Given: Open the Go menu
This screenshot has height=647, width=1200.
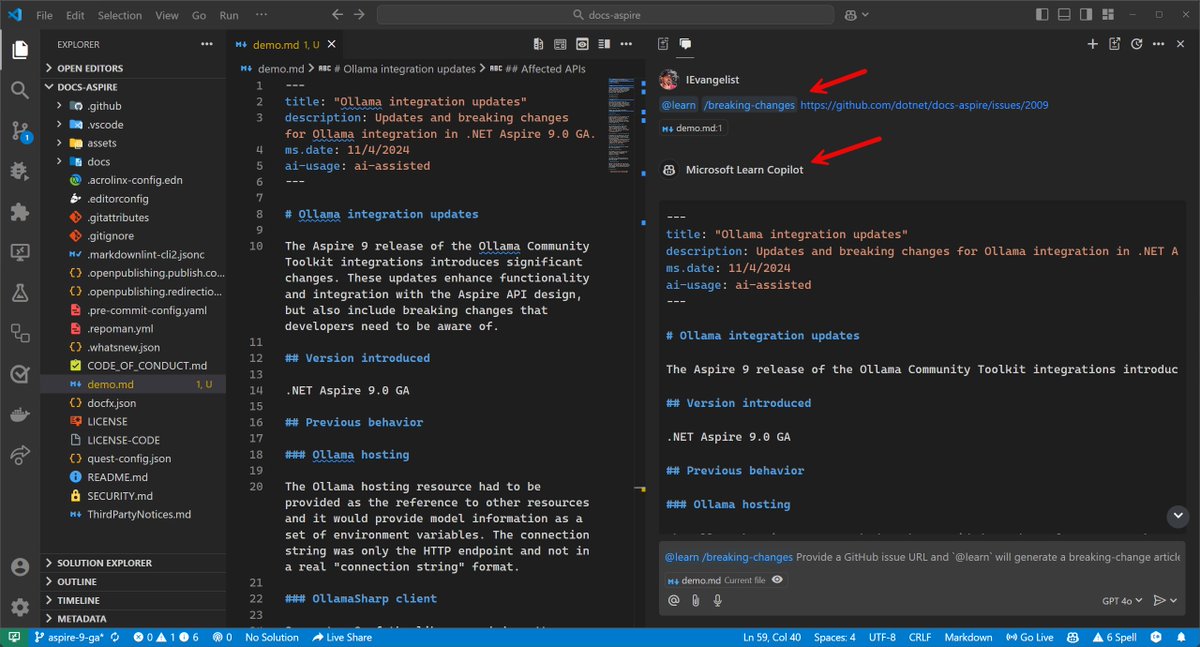Looking at the screenshot, I should click(x=199, y=15).
